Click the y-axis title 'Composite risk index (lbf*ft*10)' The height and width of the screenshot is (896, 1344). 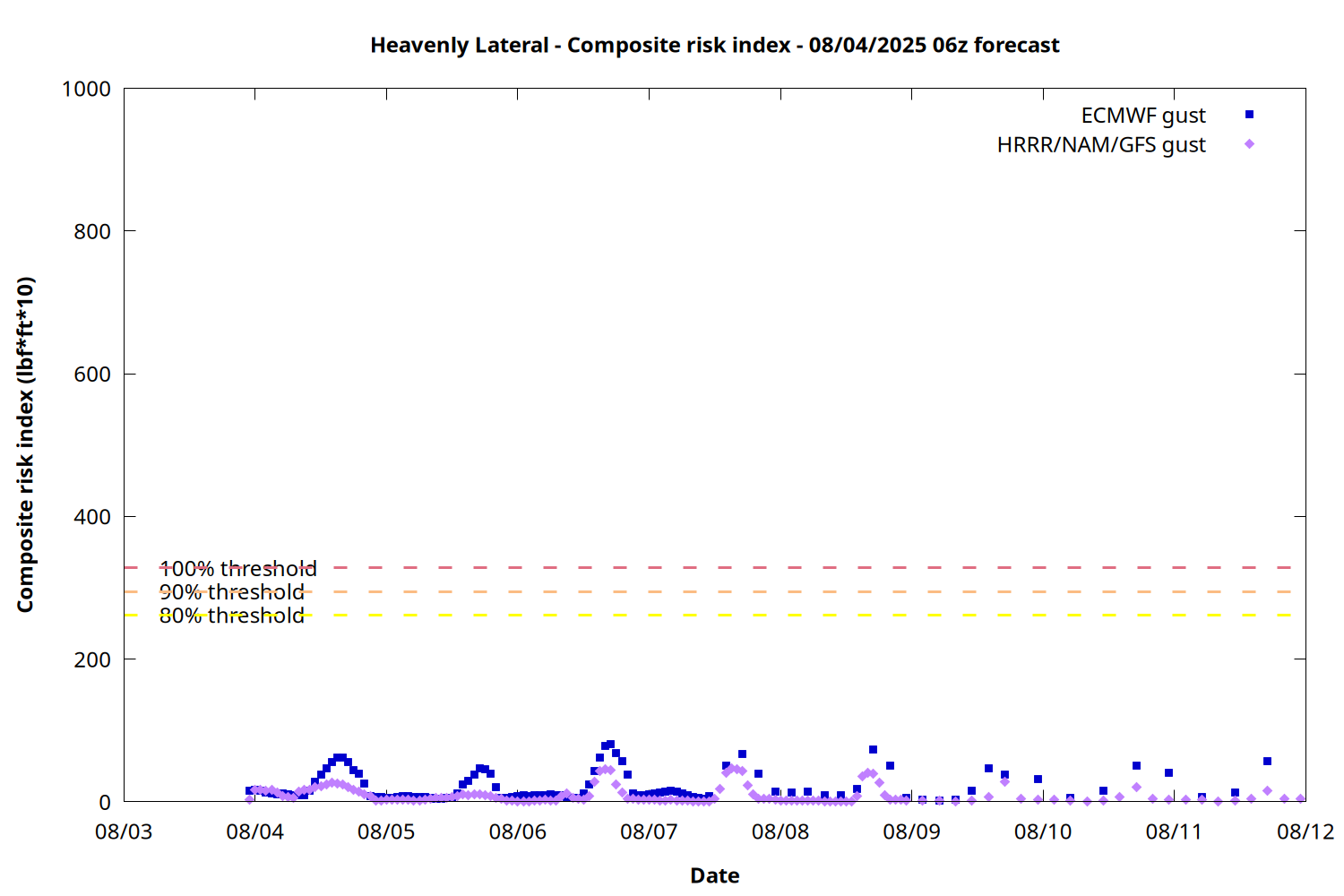25,444
